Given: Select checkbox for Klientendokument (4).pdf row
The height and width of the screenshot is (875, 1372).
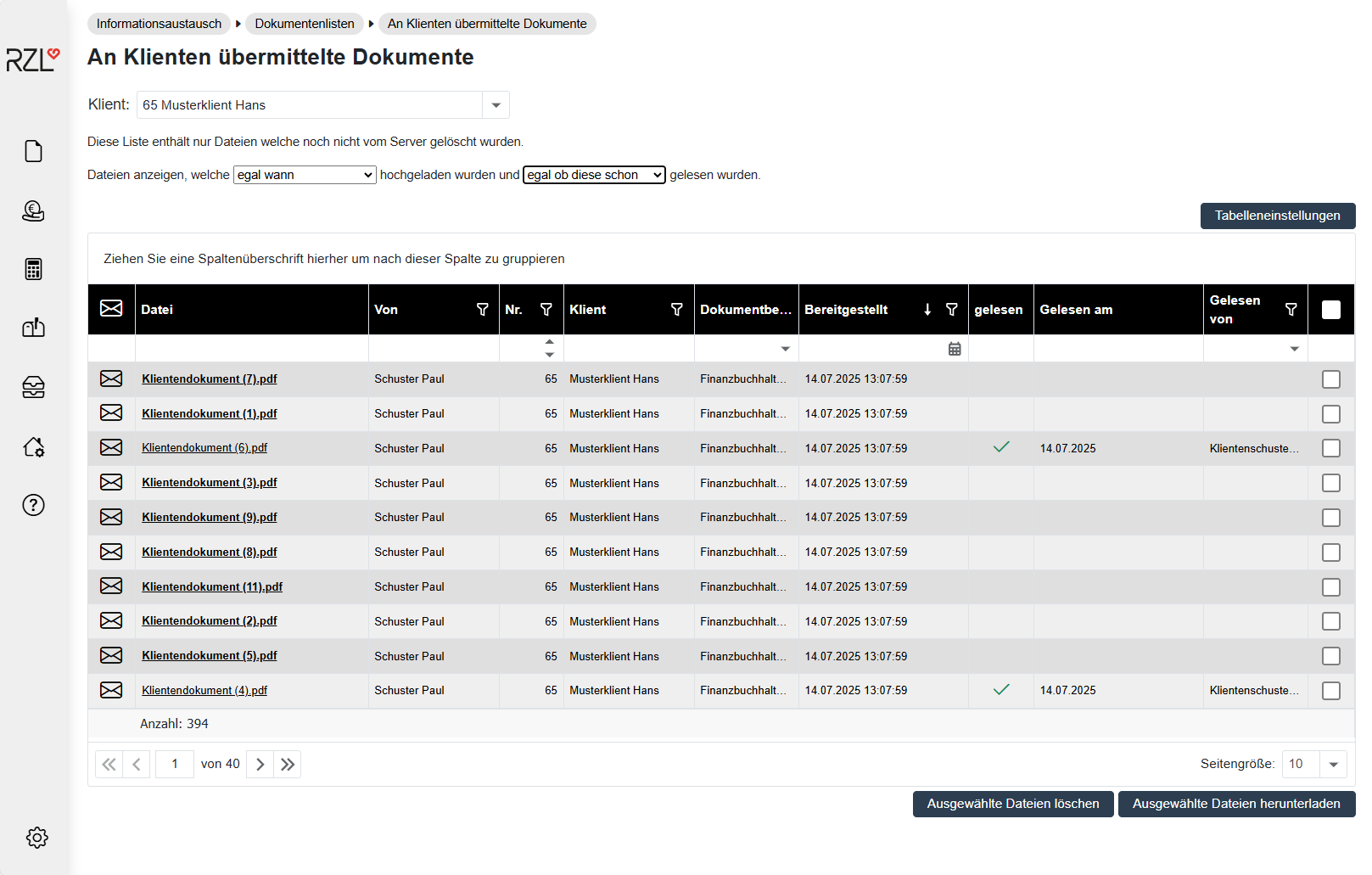Looking at the screenshot, I should (1330, 691).
